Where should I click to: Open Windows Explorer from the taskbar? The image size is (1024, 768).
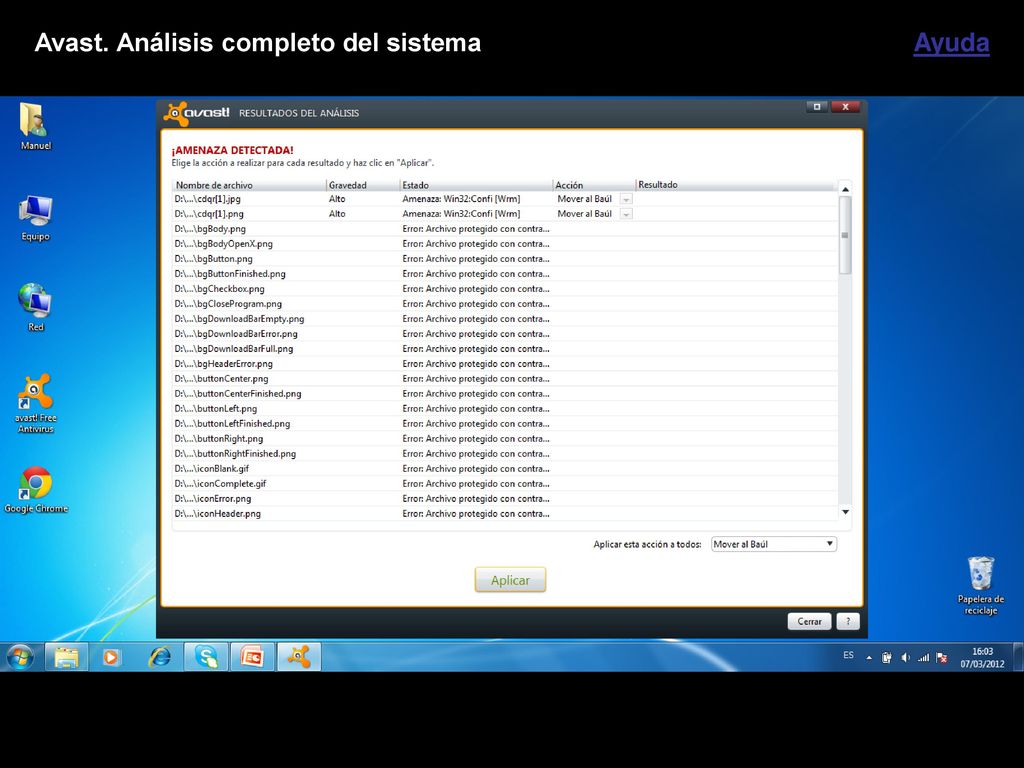tap(66, 657)
